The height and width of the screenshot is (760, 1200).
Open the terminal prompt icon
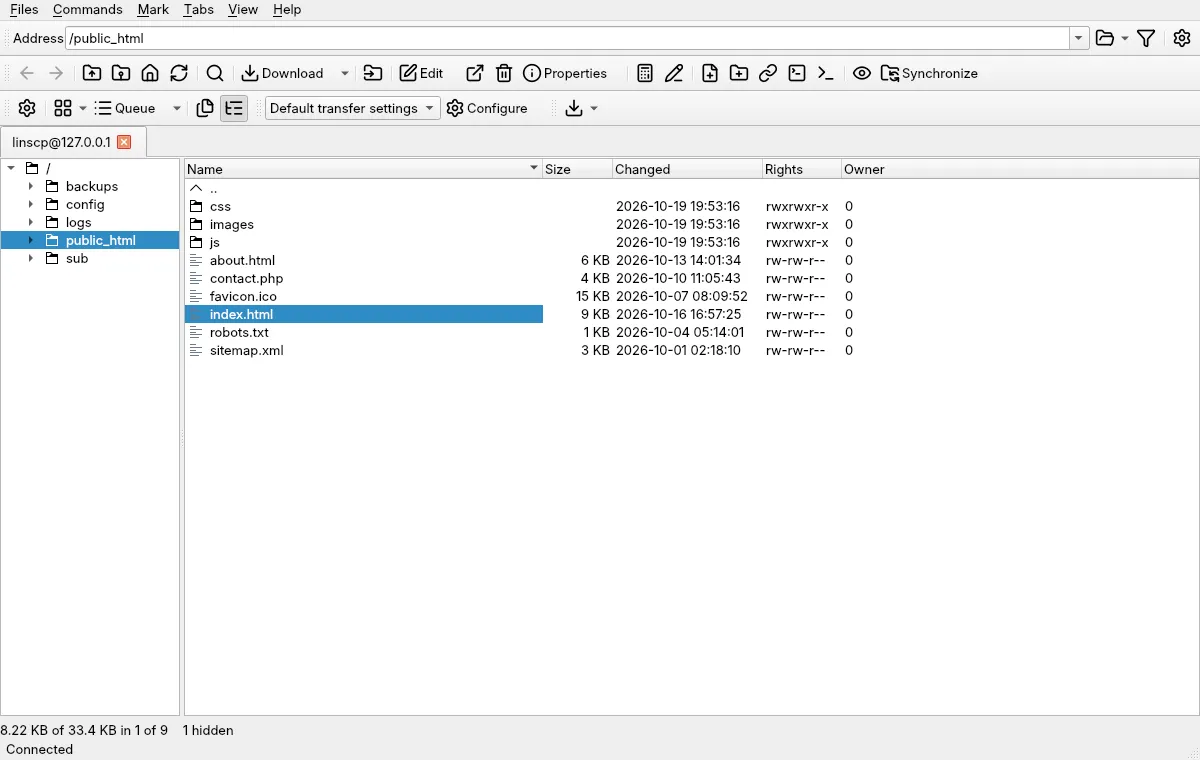[826, 73]
